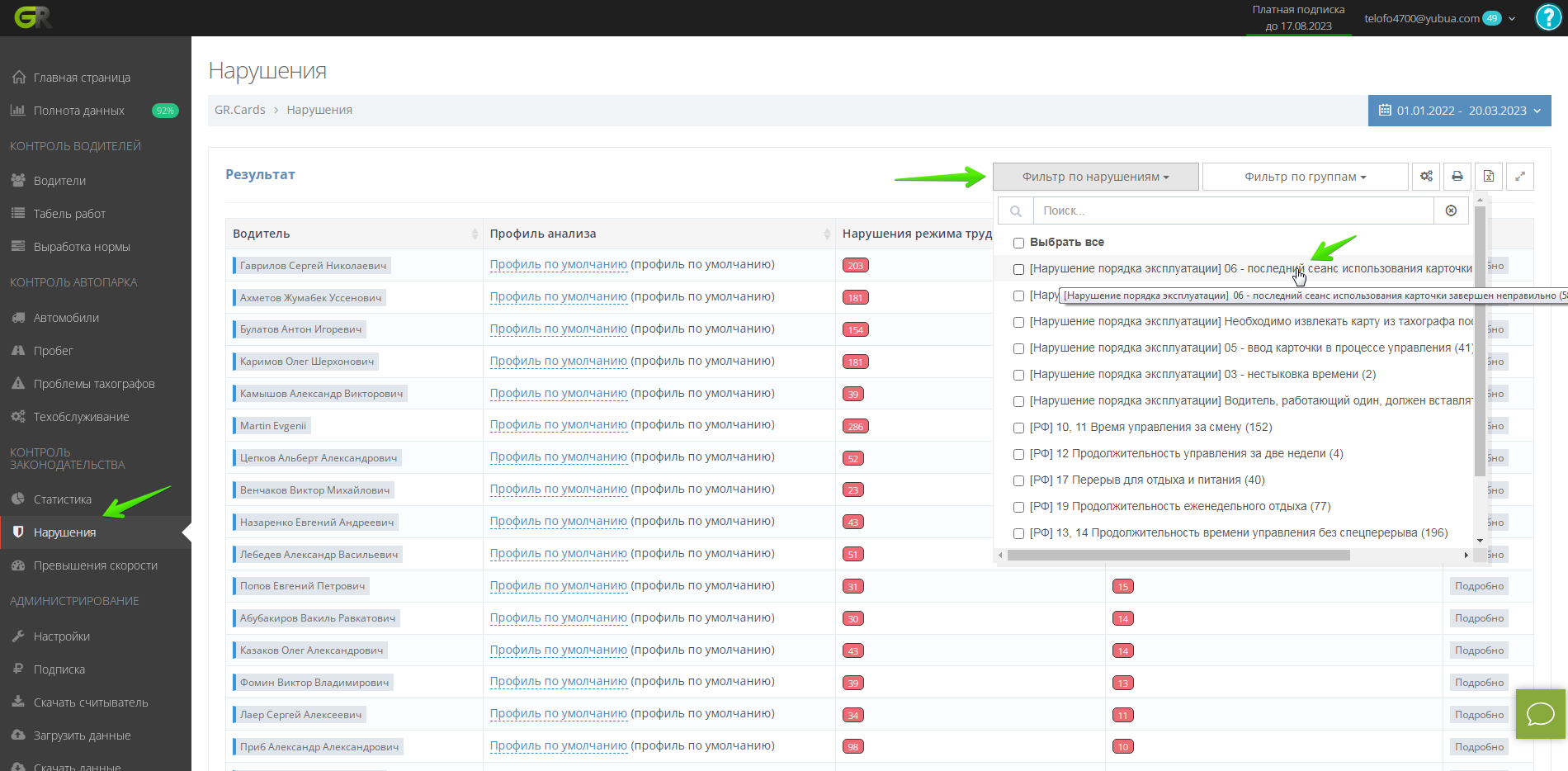The width and height of the screenshot is (1568, 771).
Task: Check 03 нестыковка времени option
Action: (x=1018, y=375)
